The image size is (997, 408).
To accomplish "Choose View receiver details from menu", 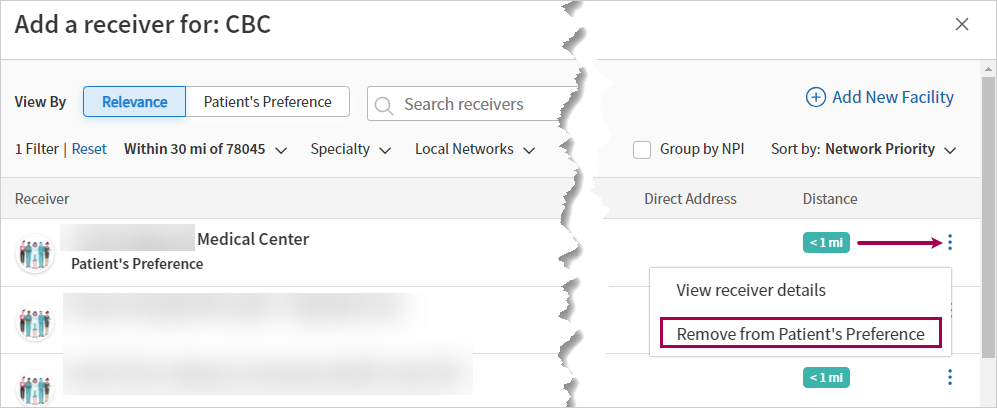I will [x=751, y=290].
